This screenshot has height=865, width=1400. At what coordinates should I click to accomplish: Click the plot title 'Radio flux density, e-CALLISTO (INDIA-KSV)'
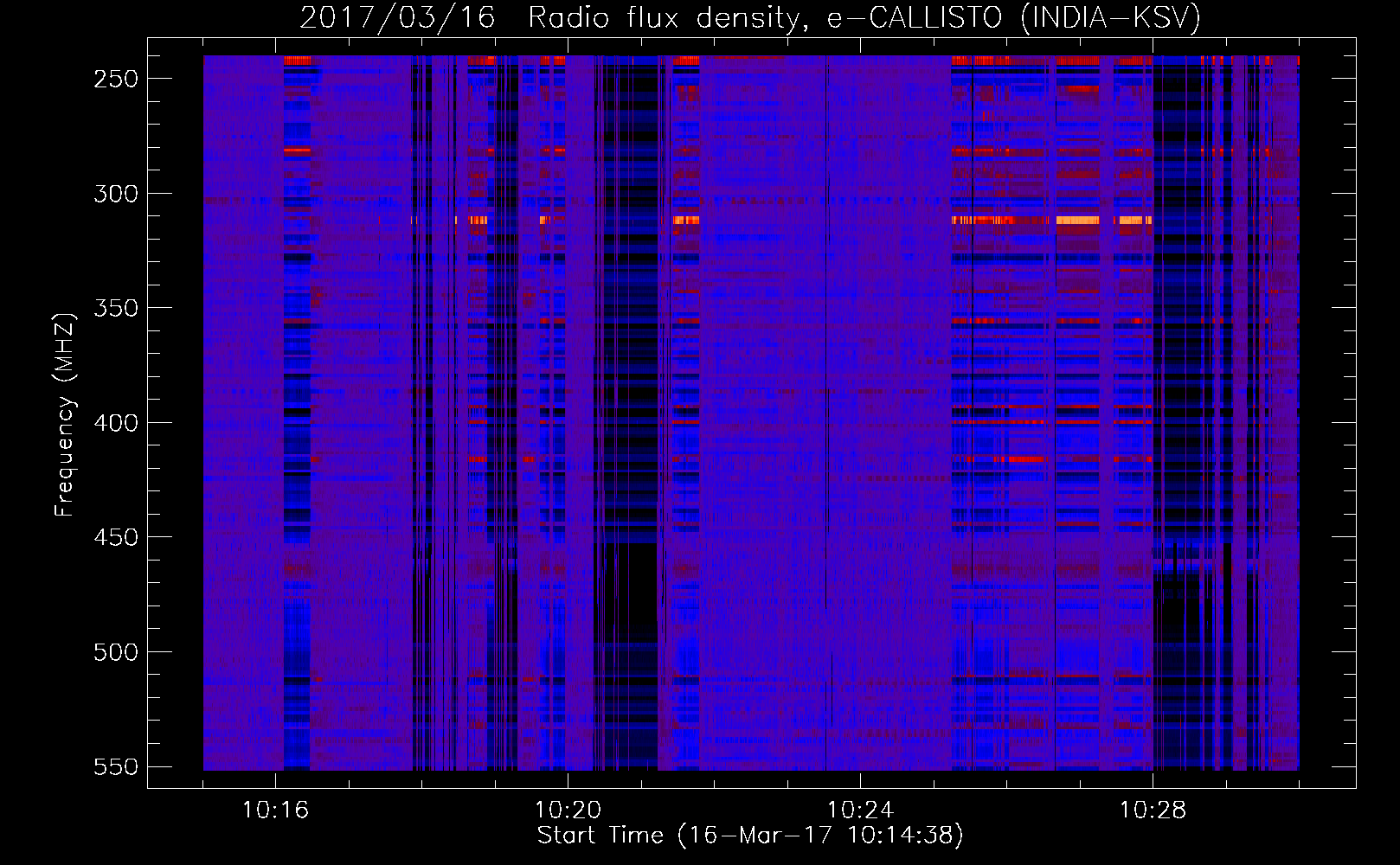click(864, 17)
